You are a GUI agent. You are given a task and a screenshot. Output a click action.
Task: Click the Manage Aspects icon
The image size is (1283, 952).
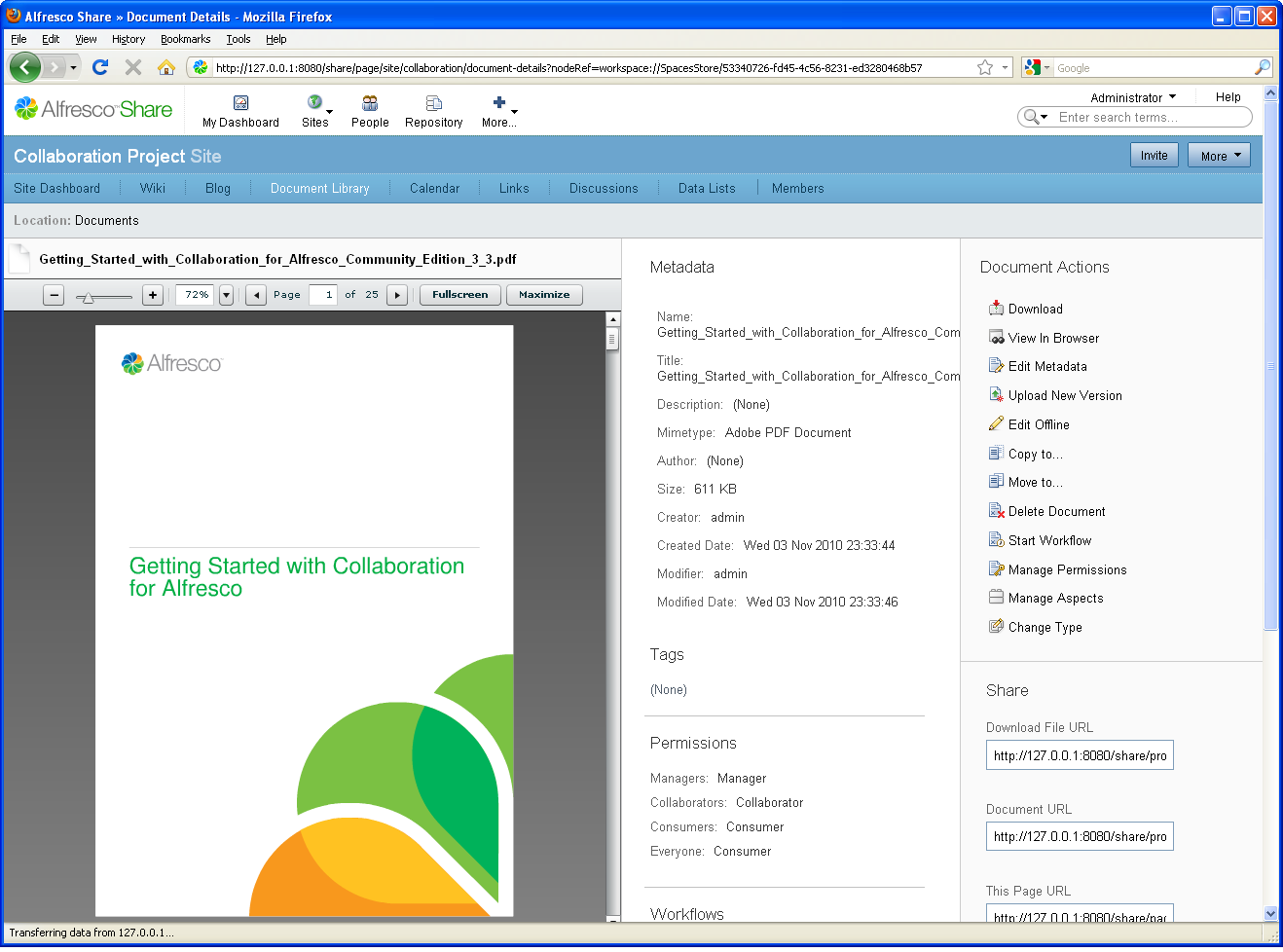pos(996,598)
